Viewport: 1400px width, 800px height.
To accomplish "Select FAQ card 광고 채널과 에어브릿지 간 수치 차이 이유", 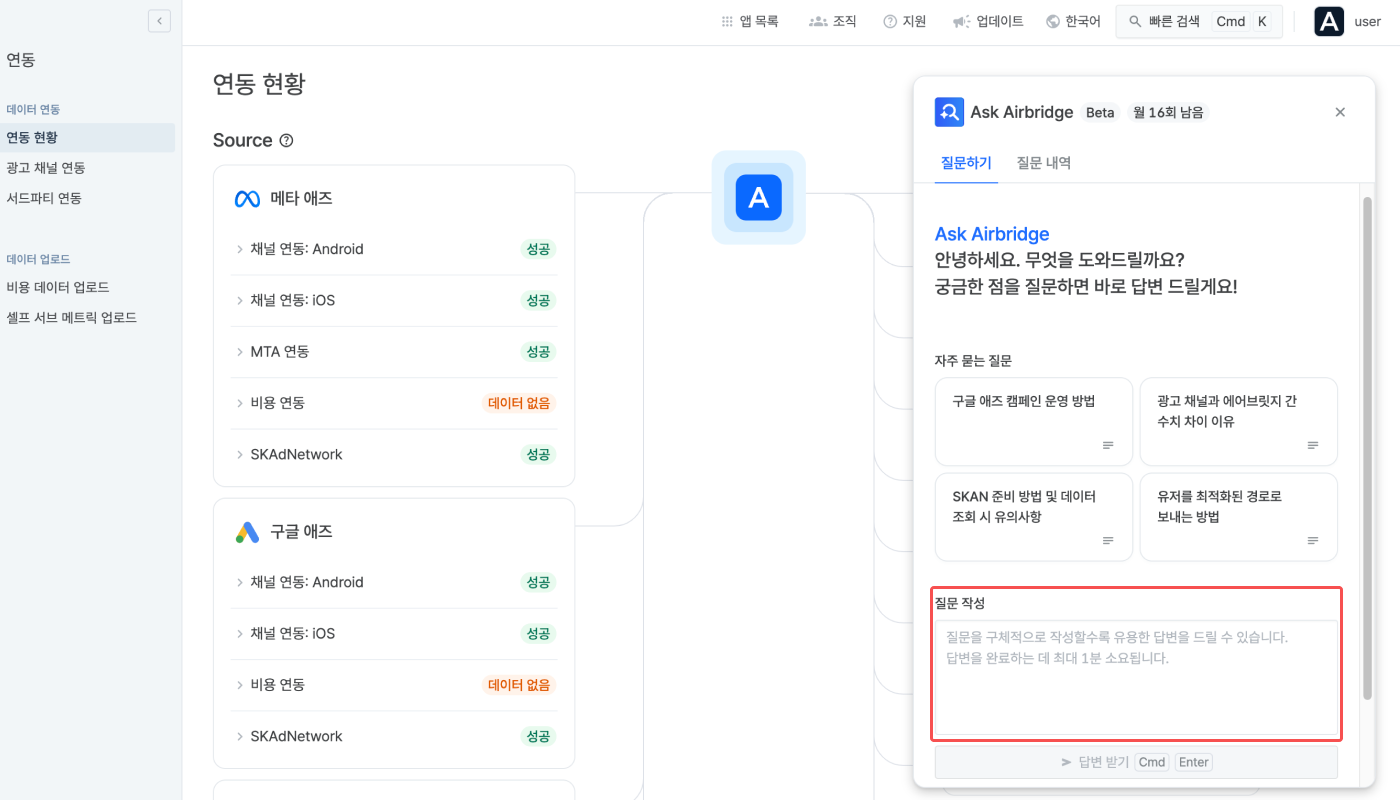I will tap(1239, 421).
